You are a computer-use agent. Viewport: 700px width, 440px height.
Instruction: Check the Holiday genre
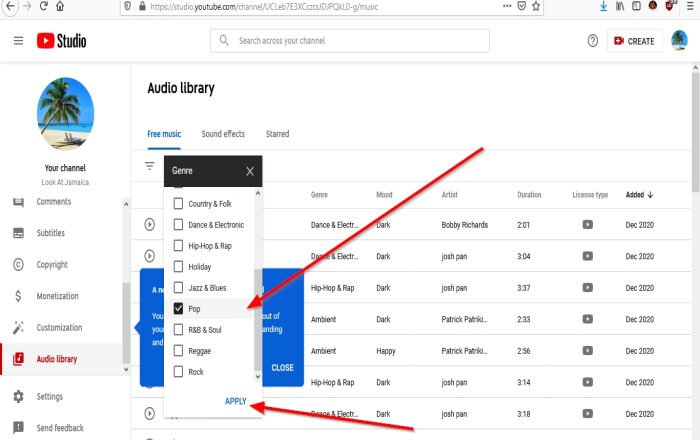coord(178,266)
